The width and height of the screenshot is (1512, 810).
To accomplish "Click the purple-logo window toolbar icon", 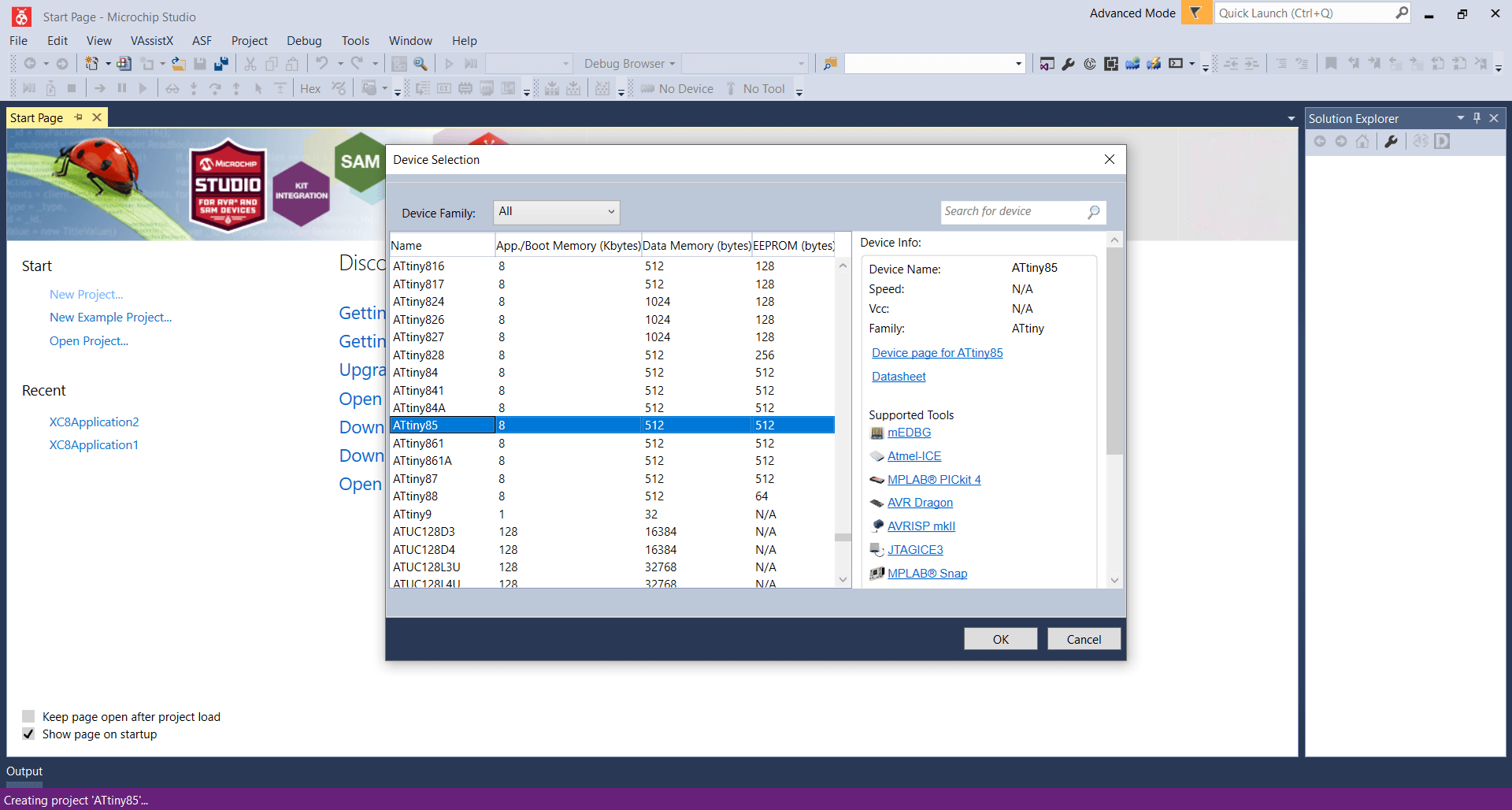I will [1047, 64].
